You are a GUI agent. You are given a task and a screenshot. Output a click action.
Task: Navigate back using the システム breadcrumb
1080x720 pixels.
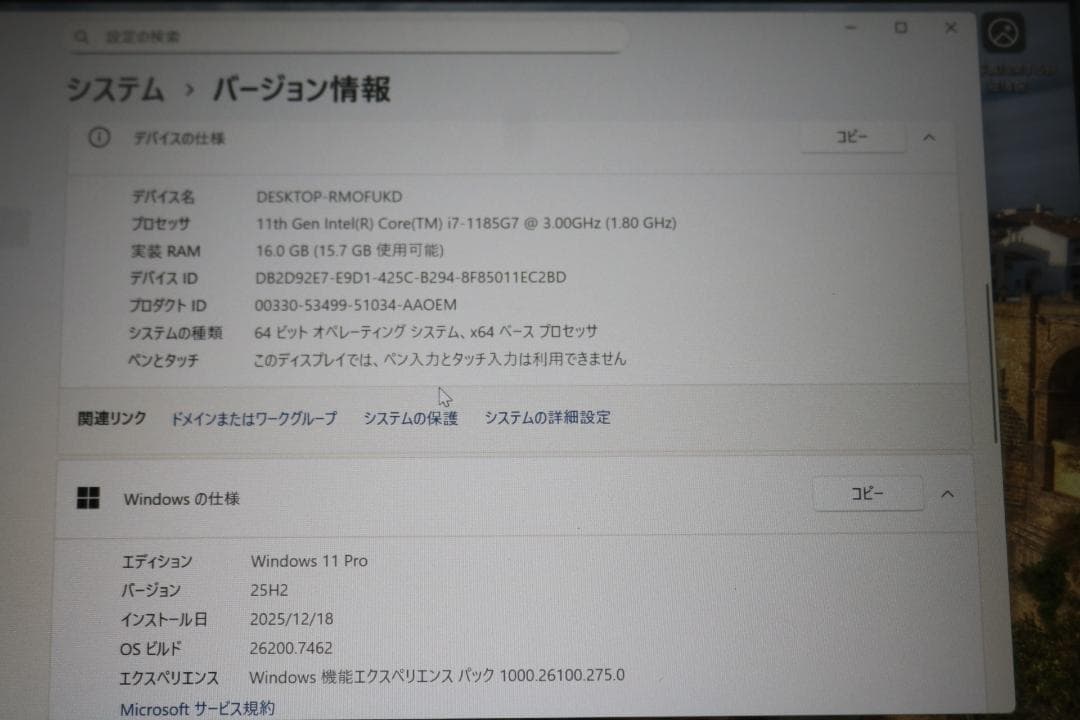(x=114, y=90)
